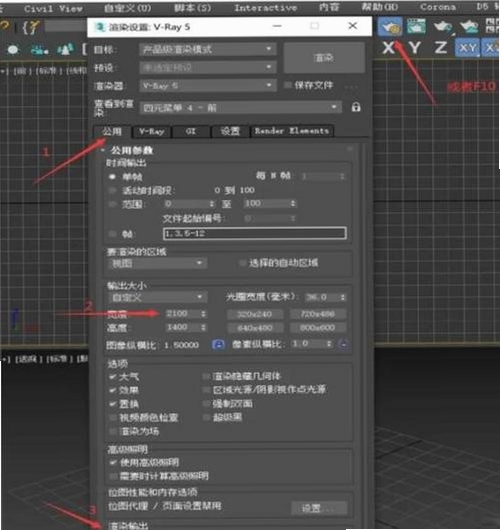Open Render Setup teapot-with-gear icon

click(390, 26)
